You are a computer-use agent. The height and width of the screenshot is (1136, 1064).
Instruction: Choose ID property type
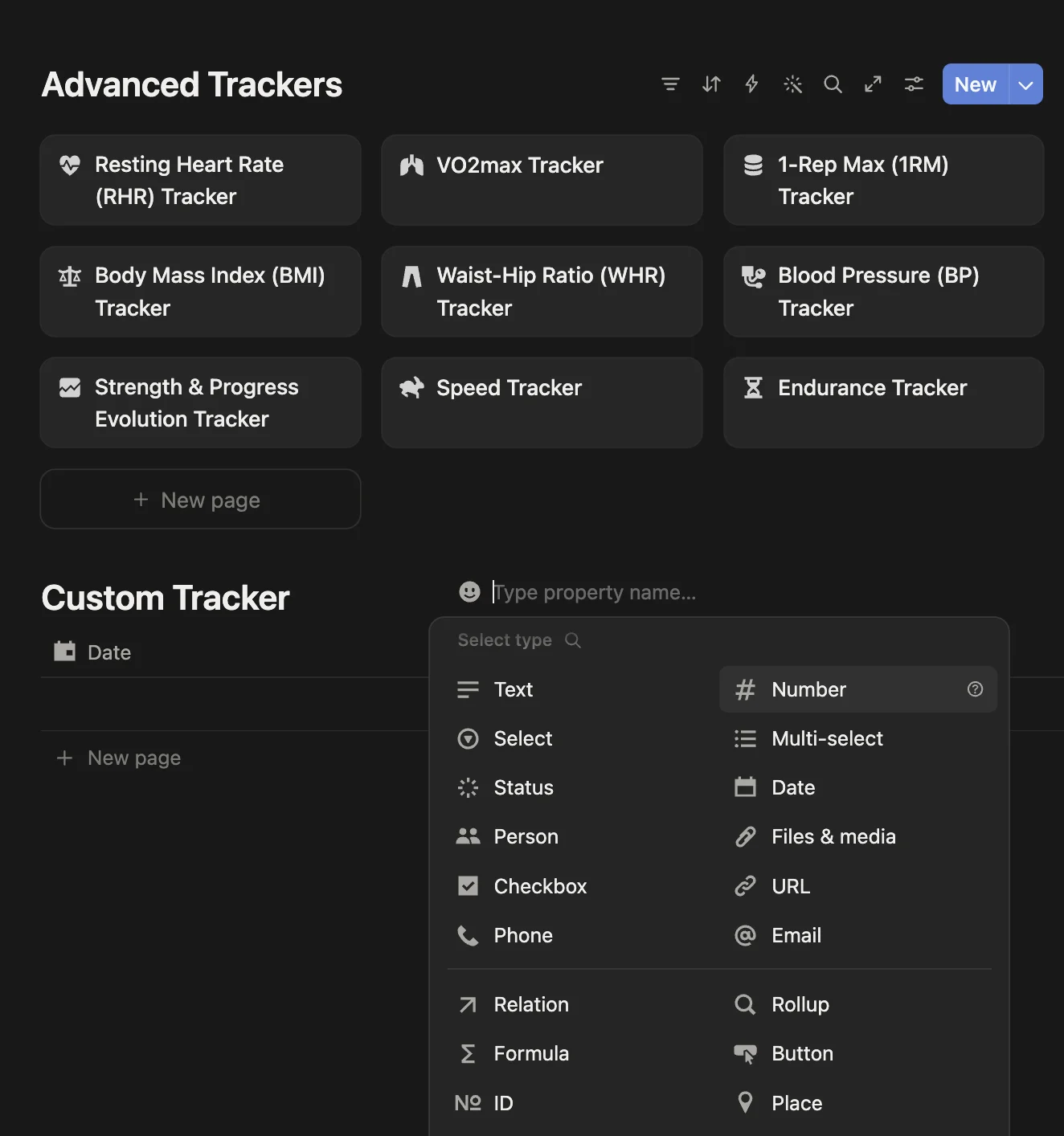[x=582, y=1103]
